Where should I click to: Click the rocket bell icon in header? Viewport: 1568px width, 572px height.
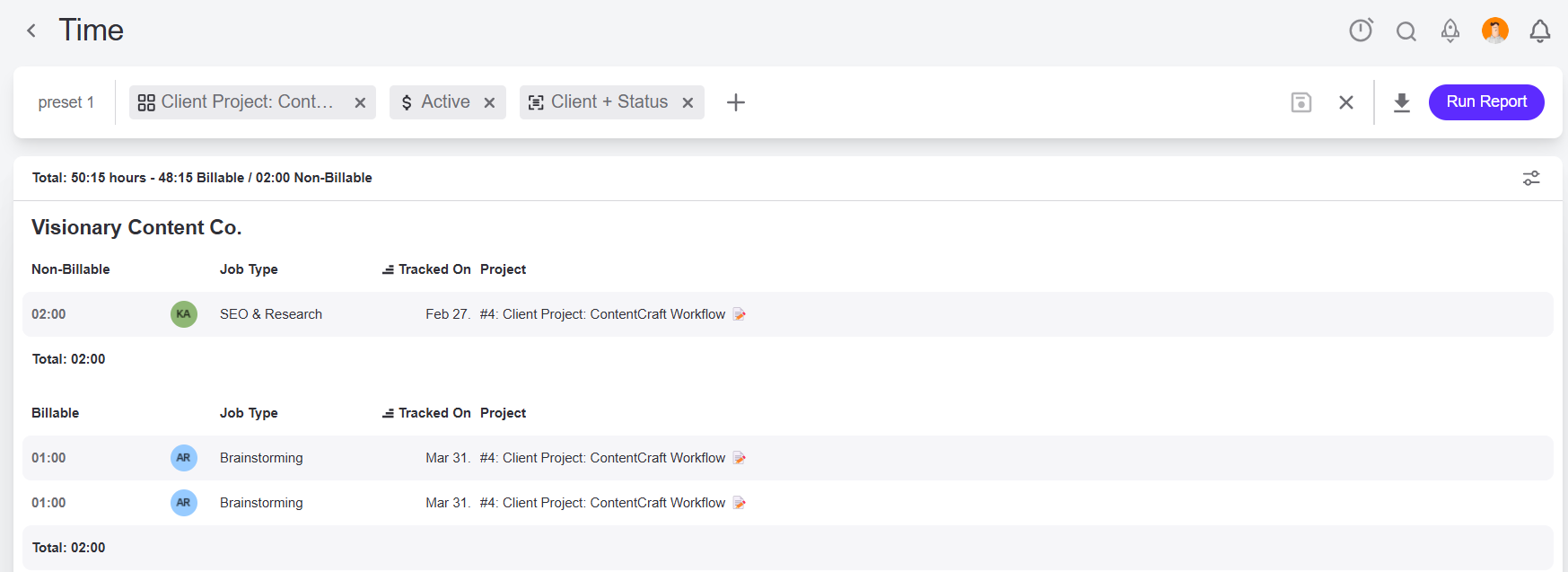[1450, 31]
